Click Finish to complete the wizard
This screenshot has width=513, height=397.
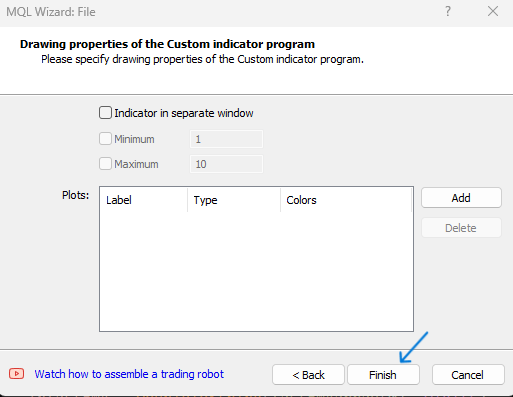pos(383,375)
